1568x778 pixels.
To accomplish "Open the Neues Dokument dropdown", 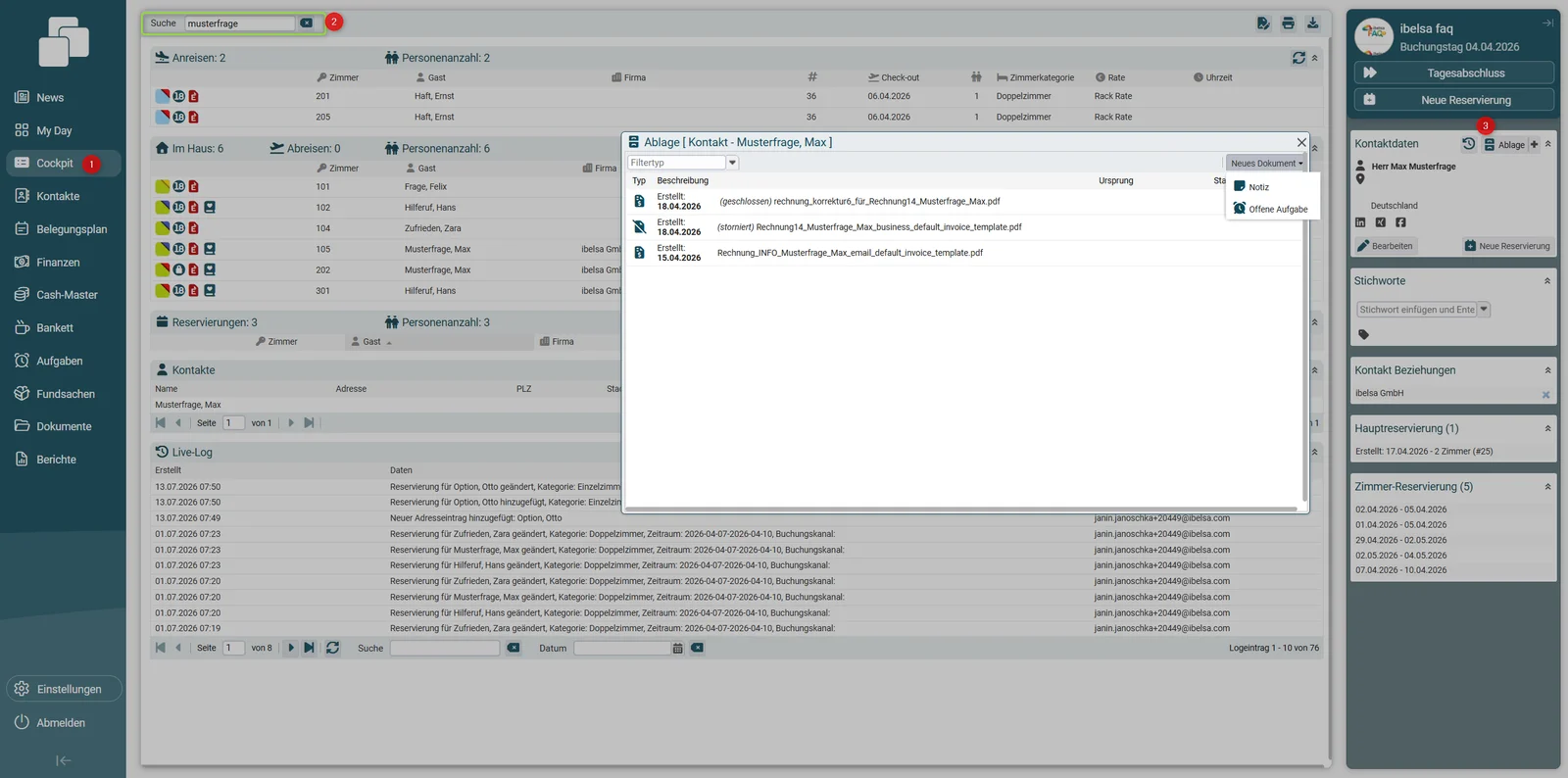I will pos(1266,164).
